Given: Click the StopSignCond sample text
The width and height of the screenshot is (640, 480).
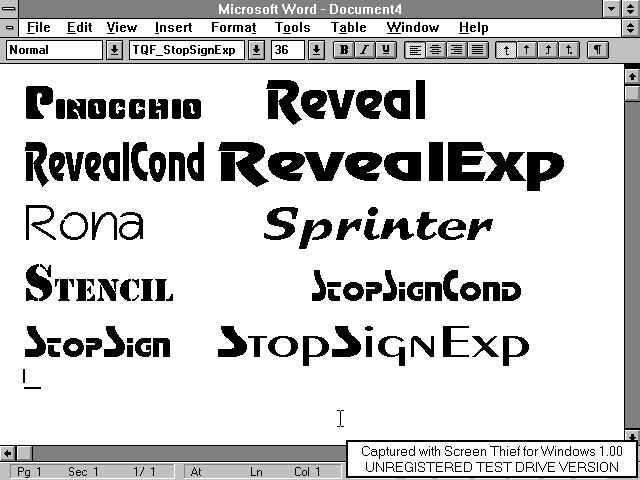Looking at the screenshot, I should (416, 286).
